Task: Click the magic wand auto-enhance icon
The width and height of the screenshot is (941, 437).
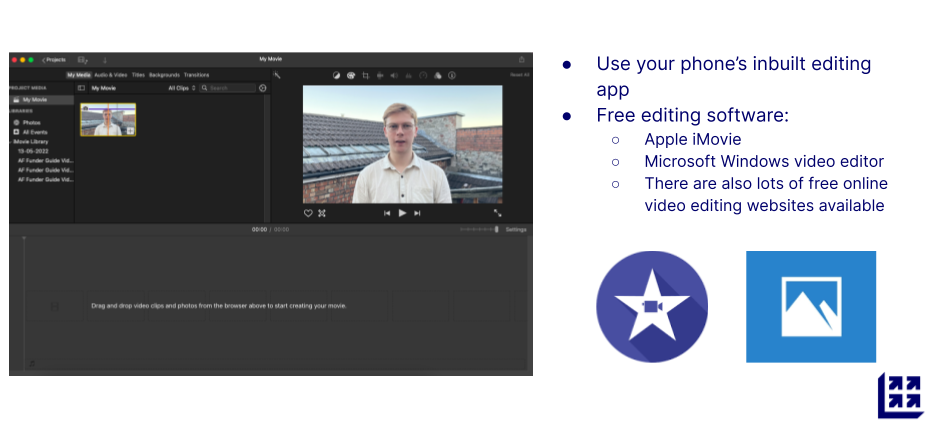Action: [x=277, y=75]
